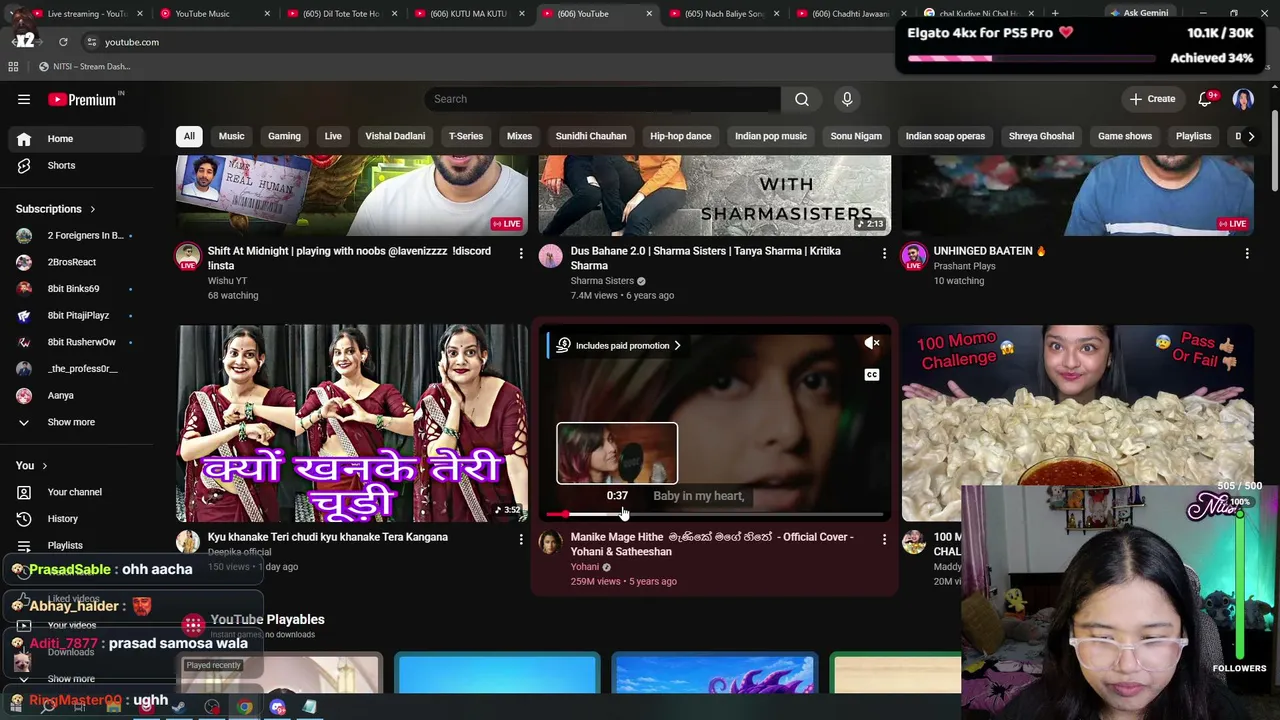Open the NITSI Stream Dash bookmark
1280x720 pixels.
pos(84,66)
